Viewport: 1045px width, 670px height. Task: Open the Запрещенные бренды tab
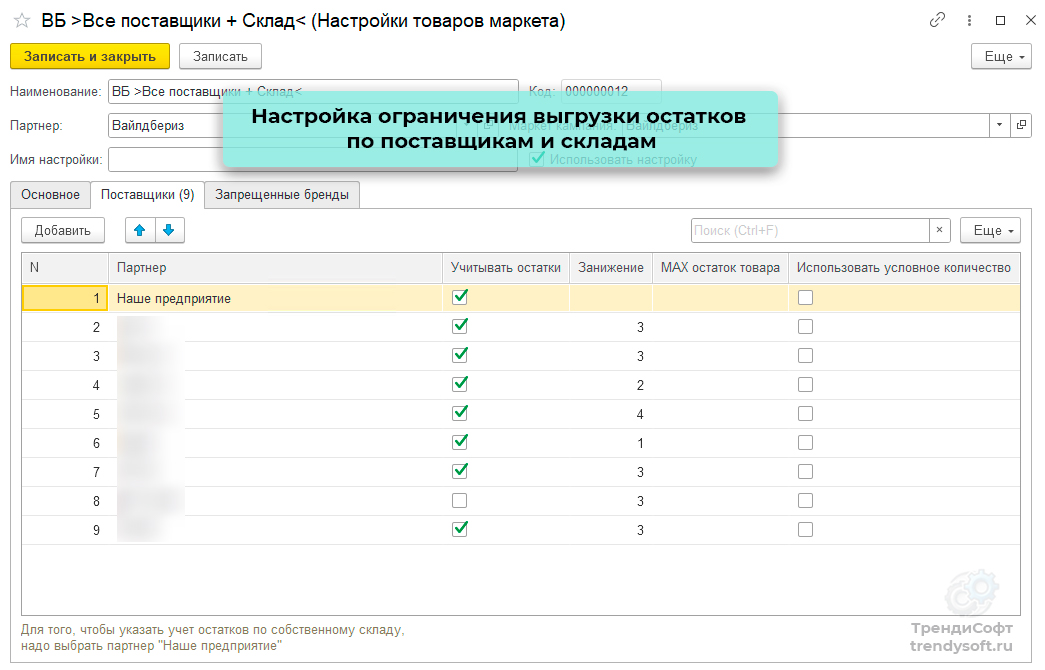[282, 195]
